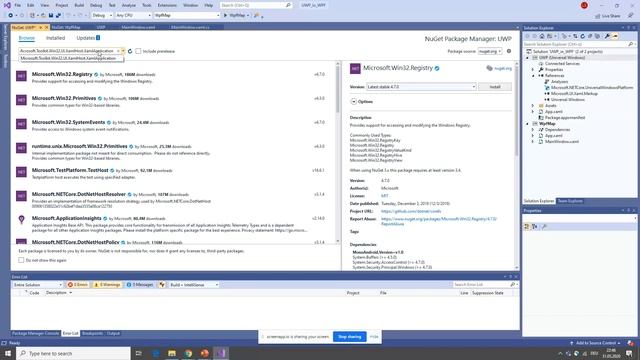Open NuGet settings gear beside package source
Image resolution: width=640 pixels, height=360 pixels.
click(509, 51)
